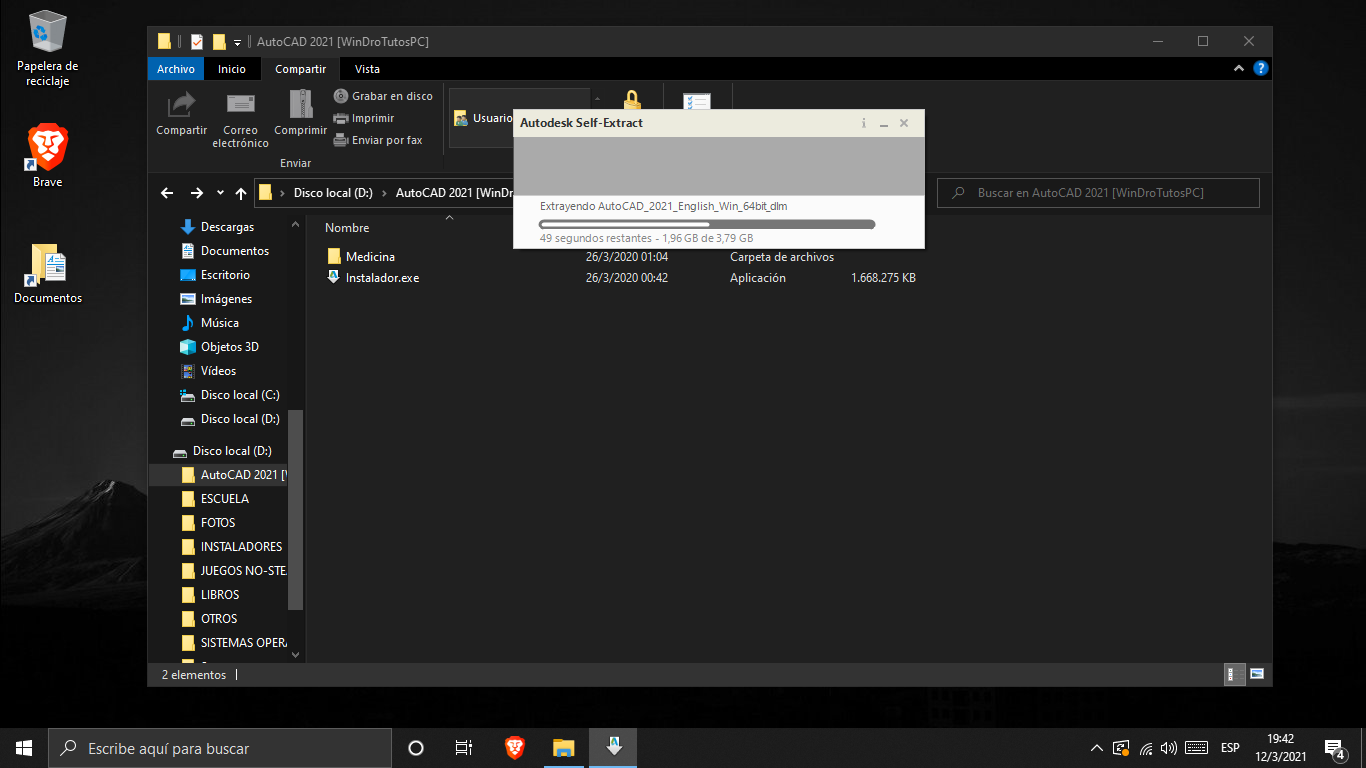Screen dimensions: 1366x768
Task: Switch to the large icons view in status bar
Action: (x=1257, y=674)
